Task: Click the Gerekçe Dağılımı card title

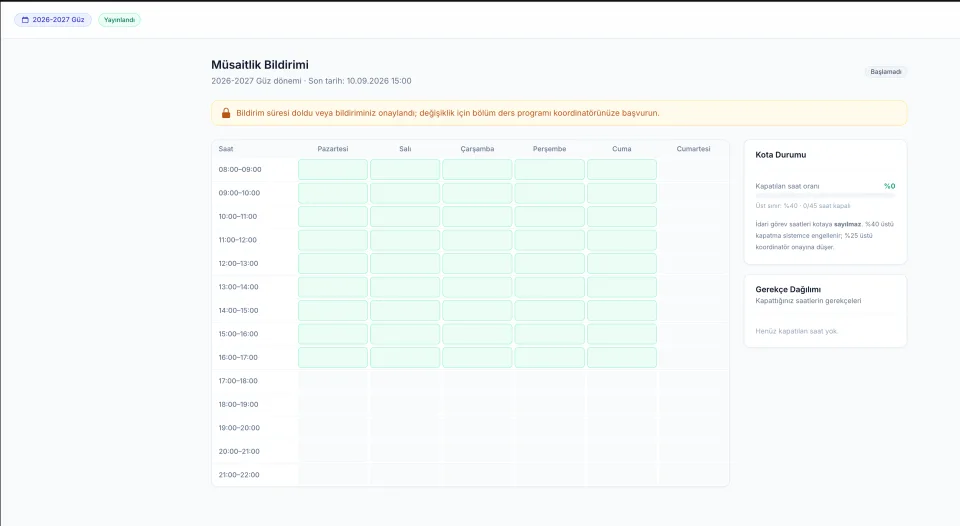Action: (x=788, y=289)
